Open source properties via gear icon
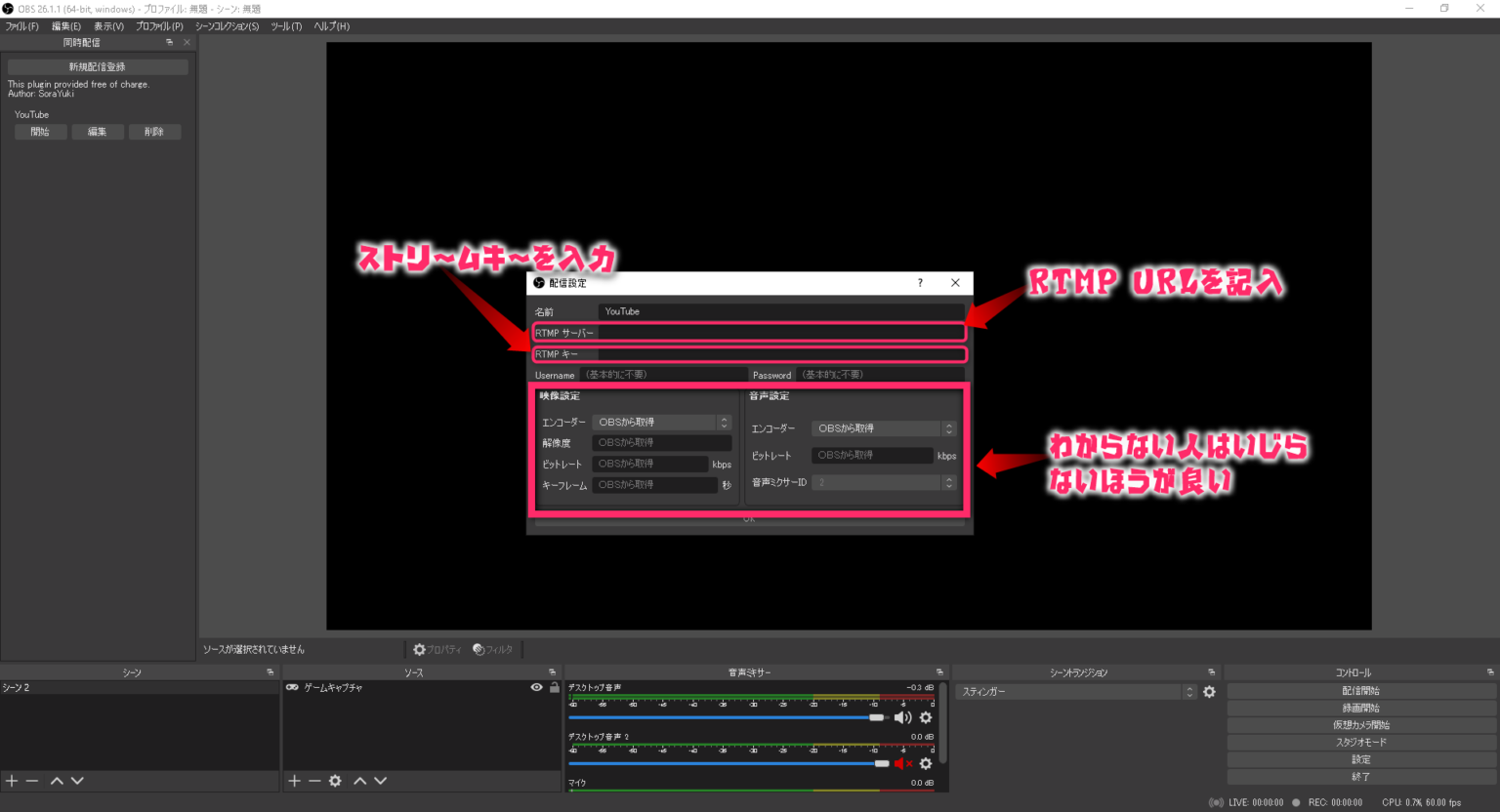 (x=335, y=780)
